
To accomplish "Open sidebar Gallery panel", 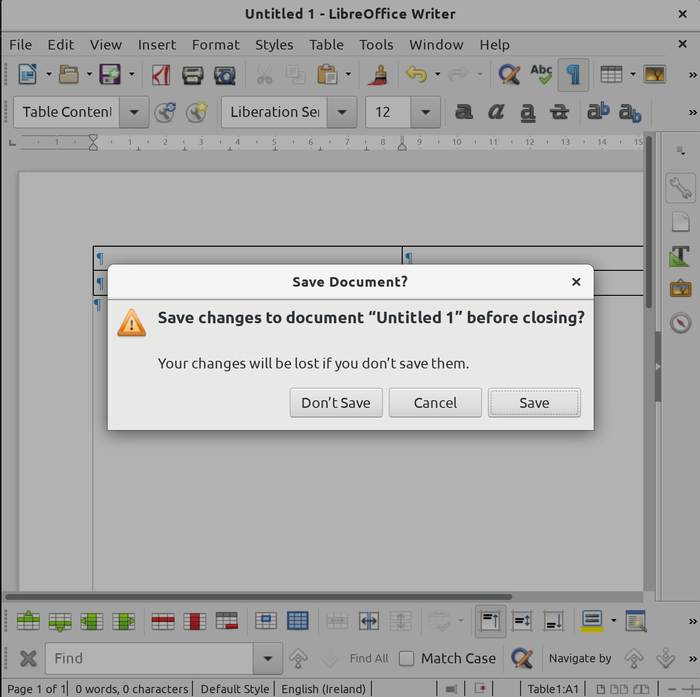I will click(680, 289).
